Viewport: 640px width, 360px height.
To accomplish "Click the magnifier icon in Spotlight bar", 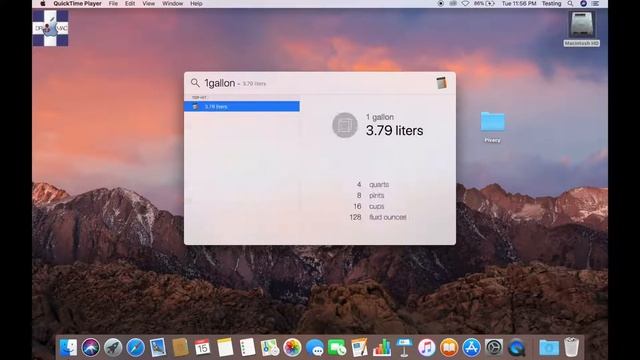I will (195, 83).
